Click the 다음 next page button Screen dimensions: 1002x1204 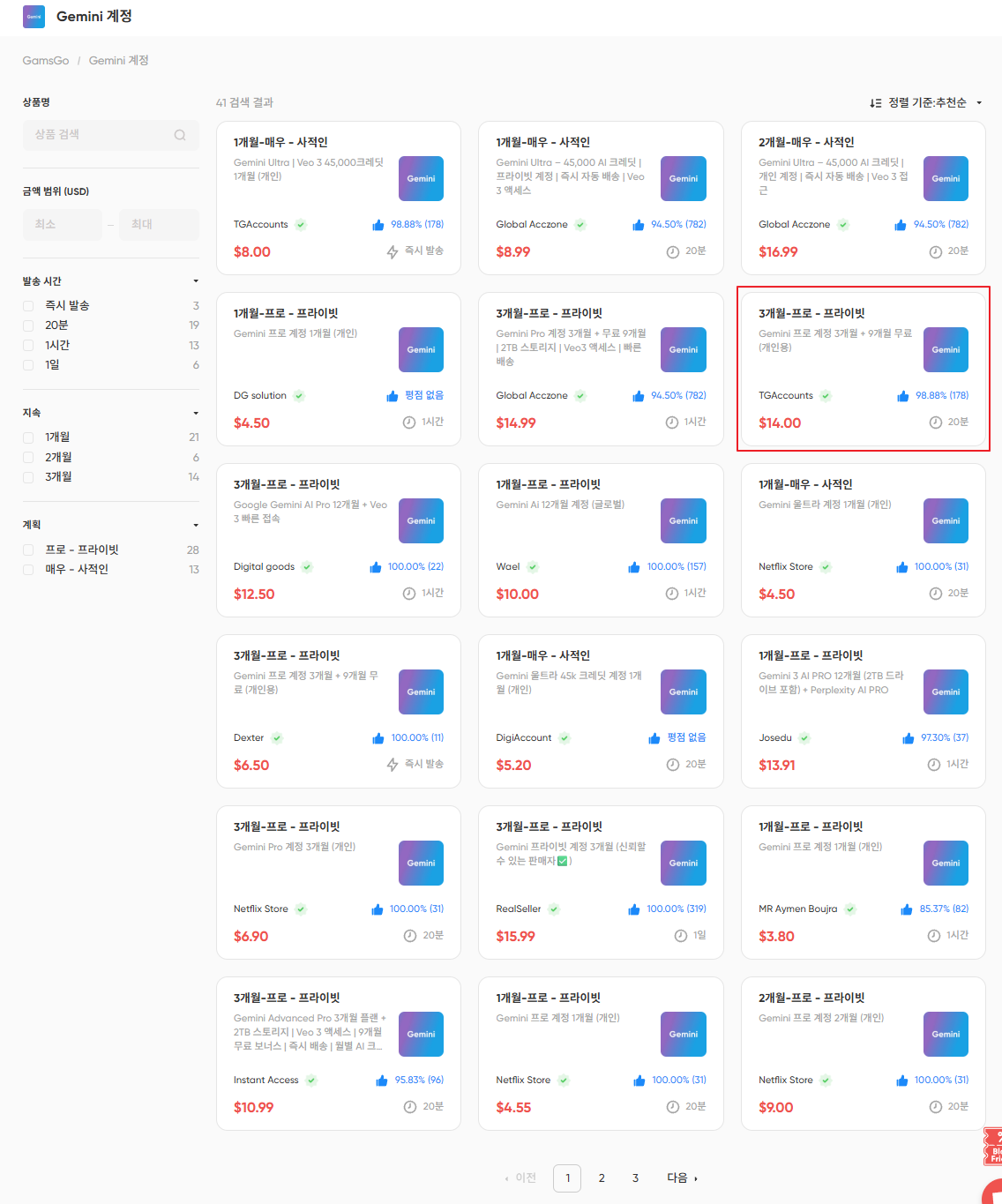tap(682, 1178)
